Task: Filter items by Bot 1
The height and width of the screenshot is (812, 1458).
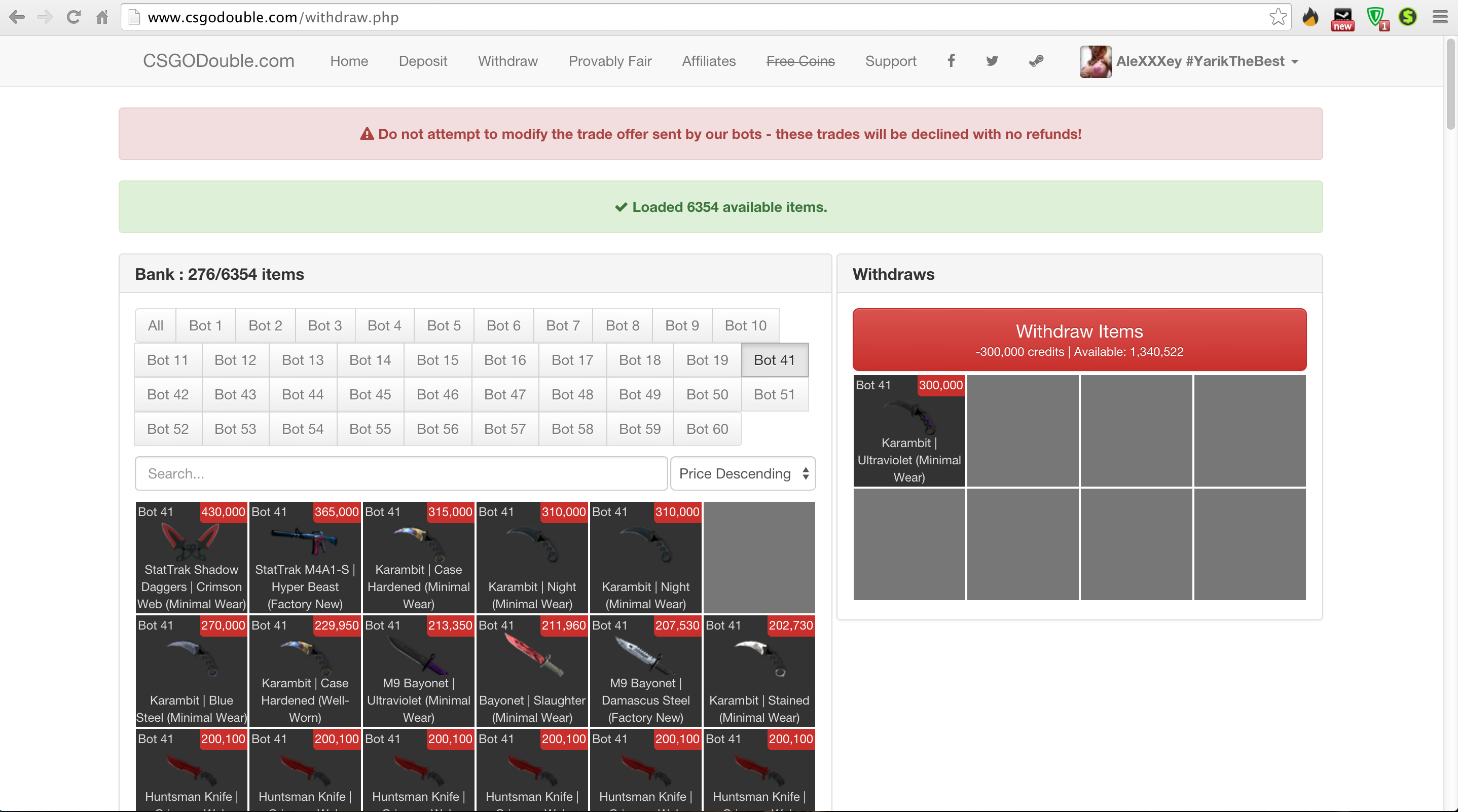Action: [205, 325]
